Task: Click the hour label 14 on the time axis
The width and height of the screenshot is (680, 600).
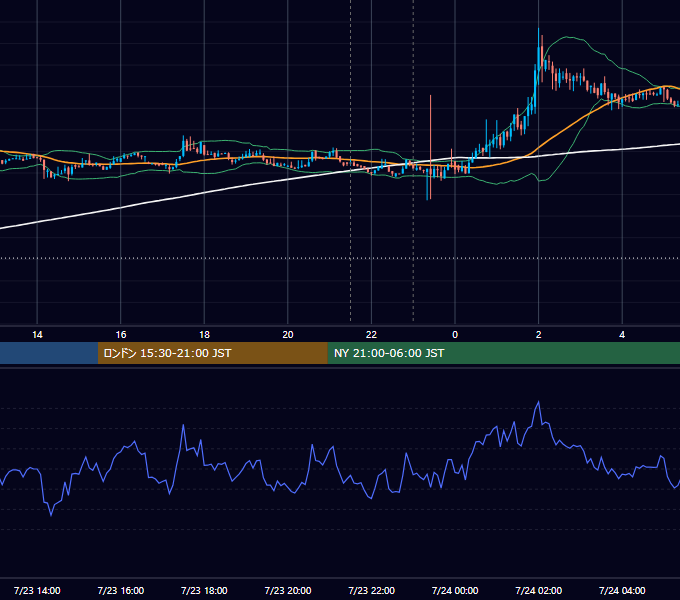Action: 37,335
